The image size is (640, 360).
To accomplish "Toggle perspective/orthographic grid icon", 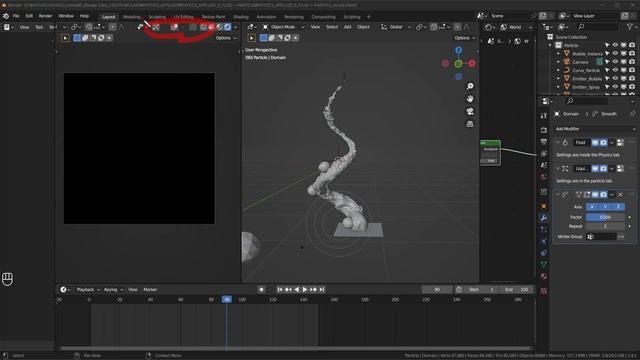I will 470,124.
